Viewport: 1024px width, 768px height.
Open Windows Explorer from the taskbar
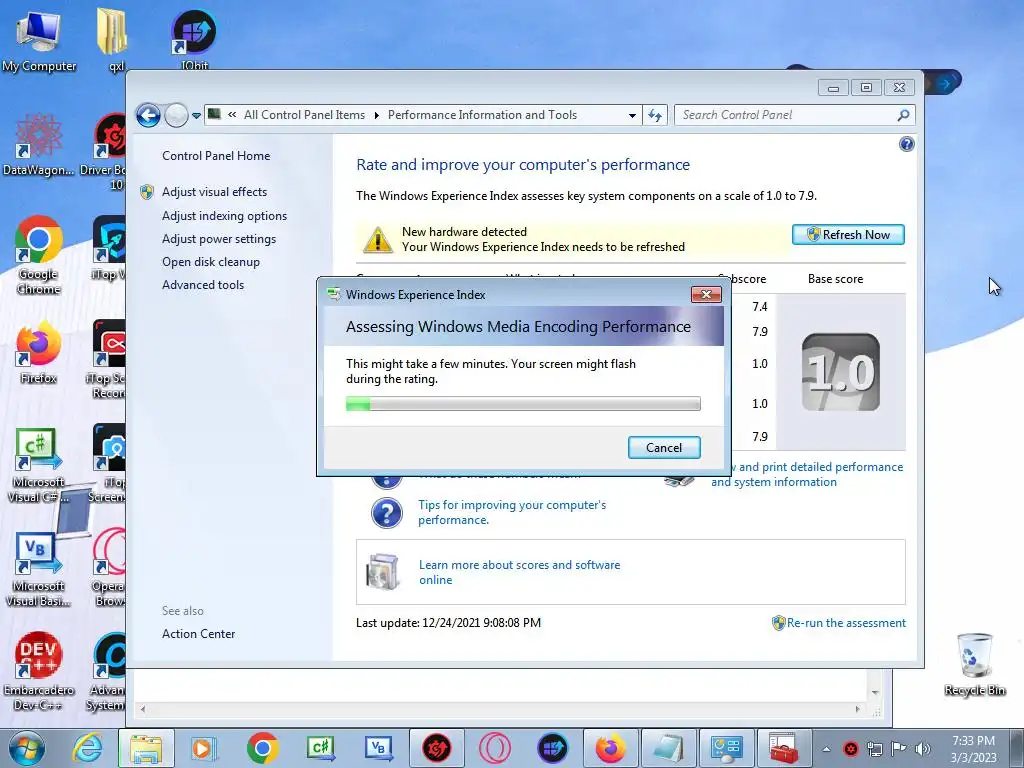point(146,748)
